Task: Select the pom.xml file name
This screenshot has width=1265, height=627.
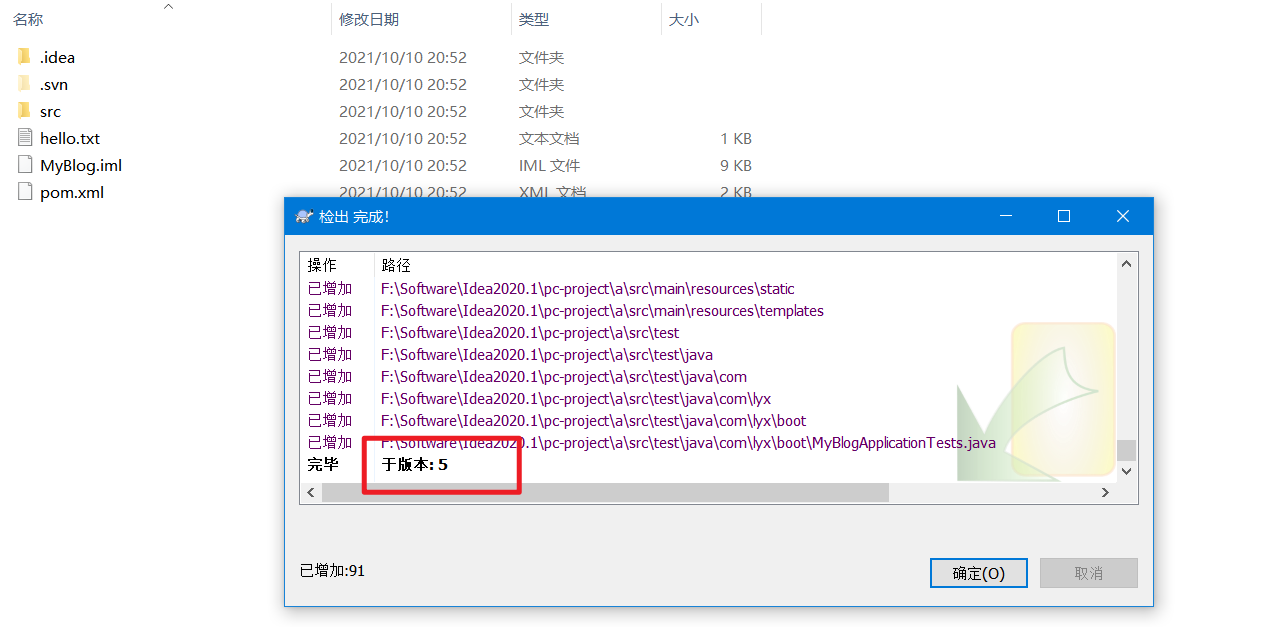Action: (x=72, y=192)
